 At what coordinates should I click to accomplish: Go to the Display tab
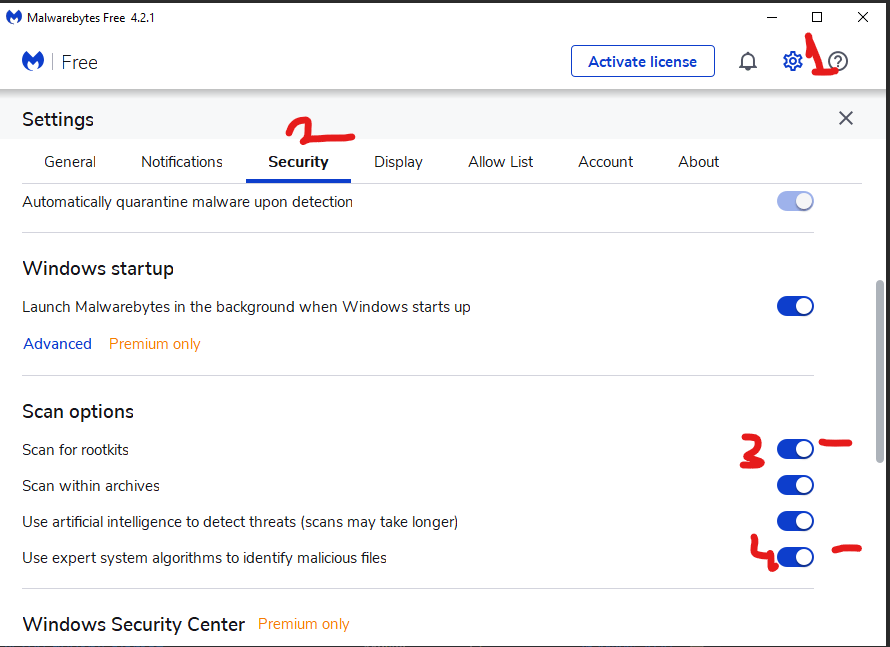click(398, 162)
